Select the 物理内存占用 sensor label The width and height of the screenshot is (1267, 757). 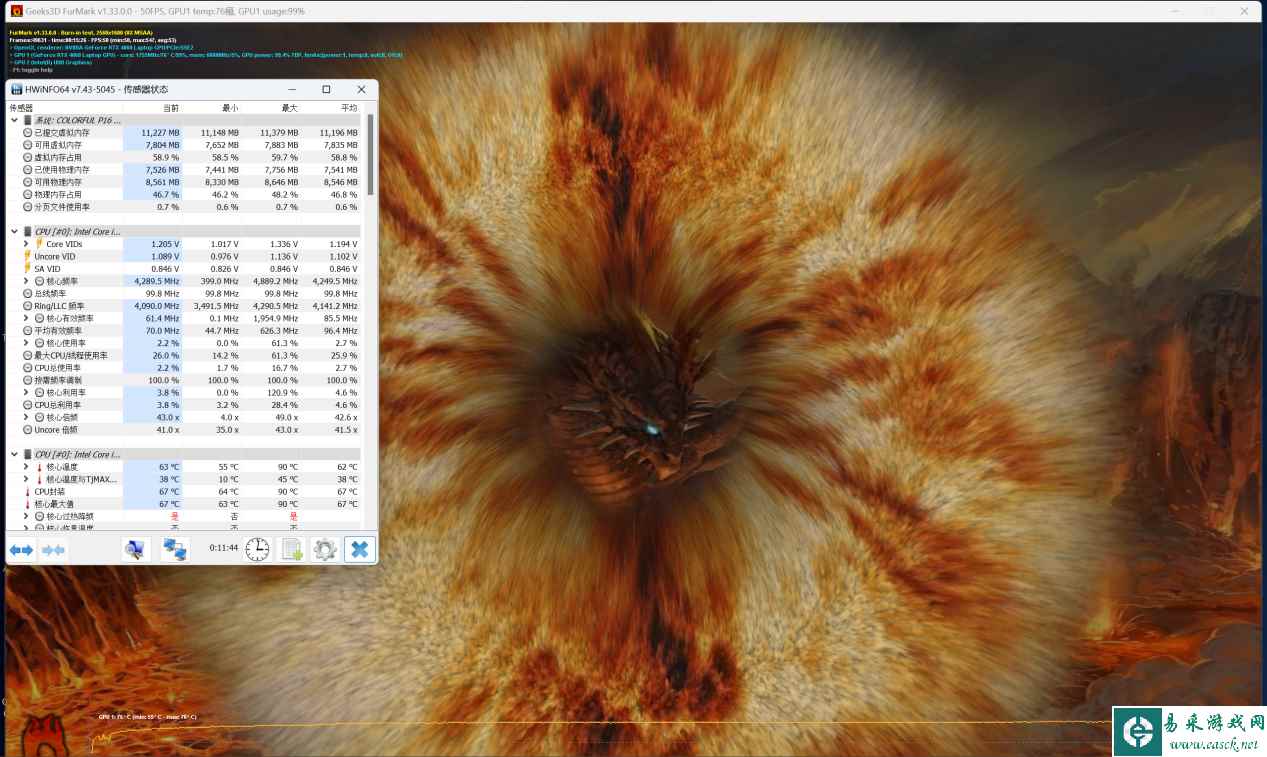[58, 194]
